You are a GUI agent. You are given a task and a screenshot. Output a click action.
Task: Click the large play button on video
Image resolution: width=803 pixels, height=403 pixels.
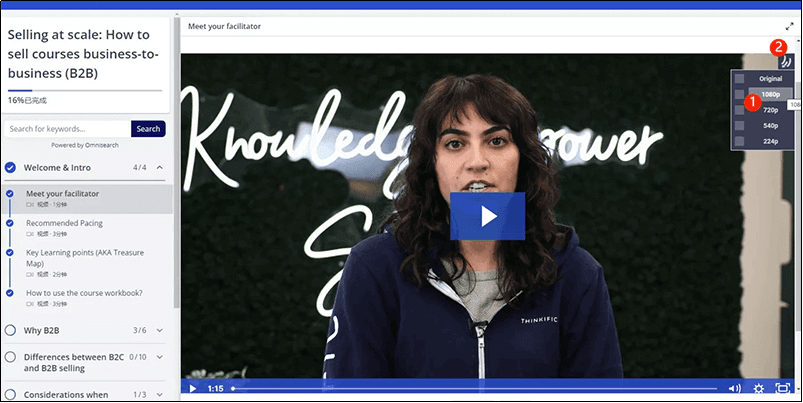click(x=487, y=216)
